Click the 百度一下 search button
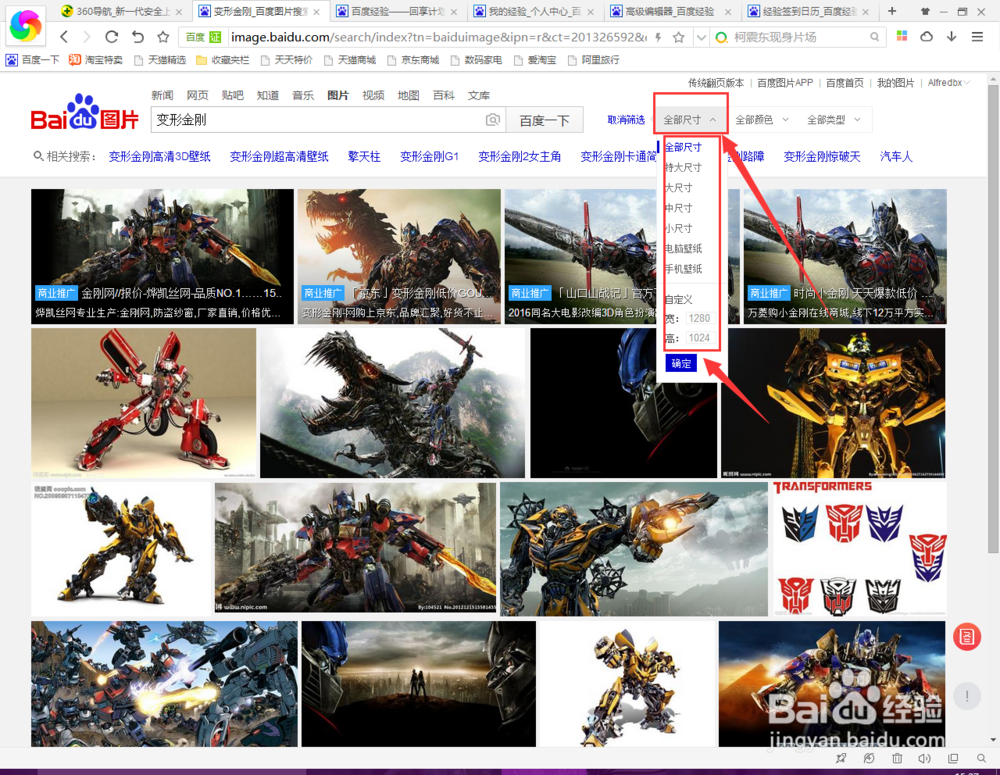This screenshot has width=1000, height=775. coord(544,120)
